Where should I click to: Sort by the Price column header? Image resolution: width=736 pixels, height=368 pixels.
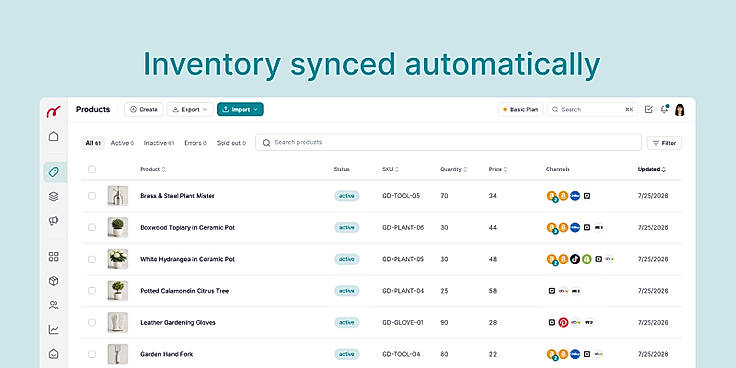click(x=498, y=169)
